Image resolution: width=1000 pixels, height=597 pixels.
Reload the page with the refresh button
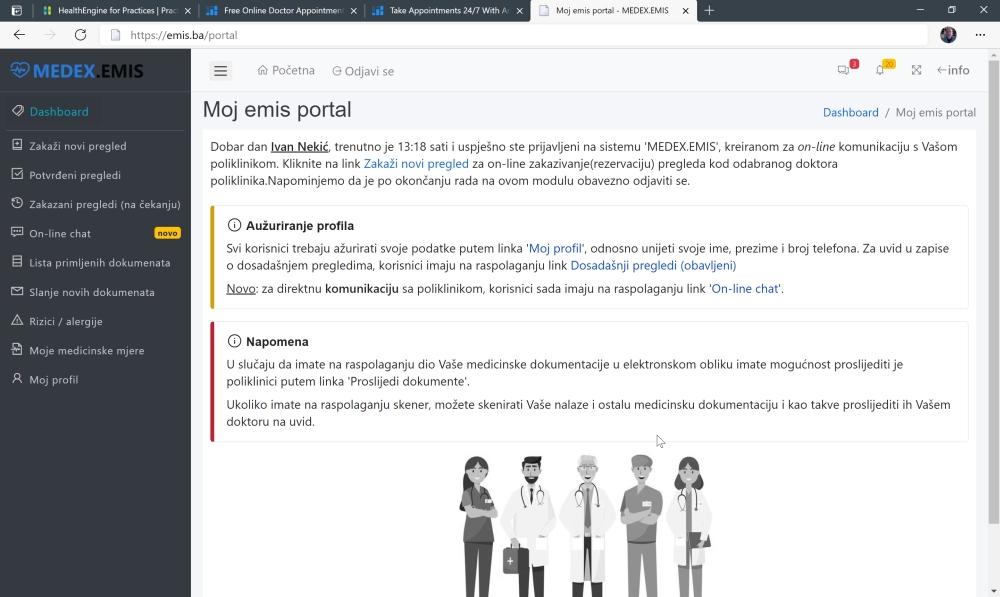[80, 35]
